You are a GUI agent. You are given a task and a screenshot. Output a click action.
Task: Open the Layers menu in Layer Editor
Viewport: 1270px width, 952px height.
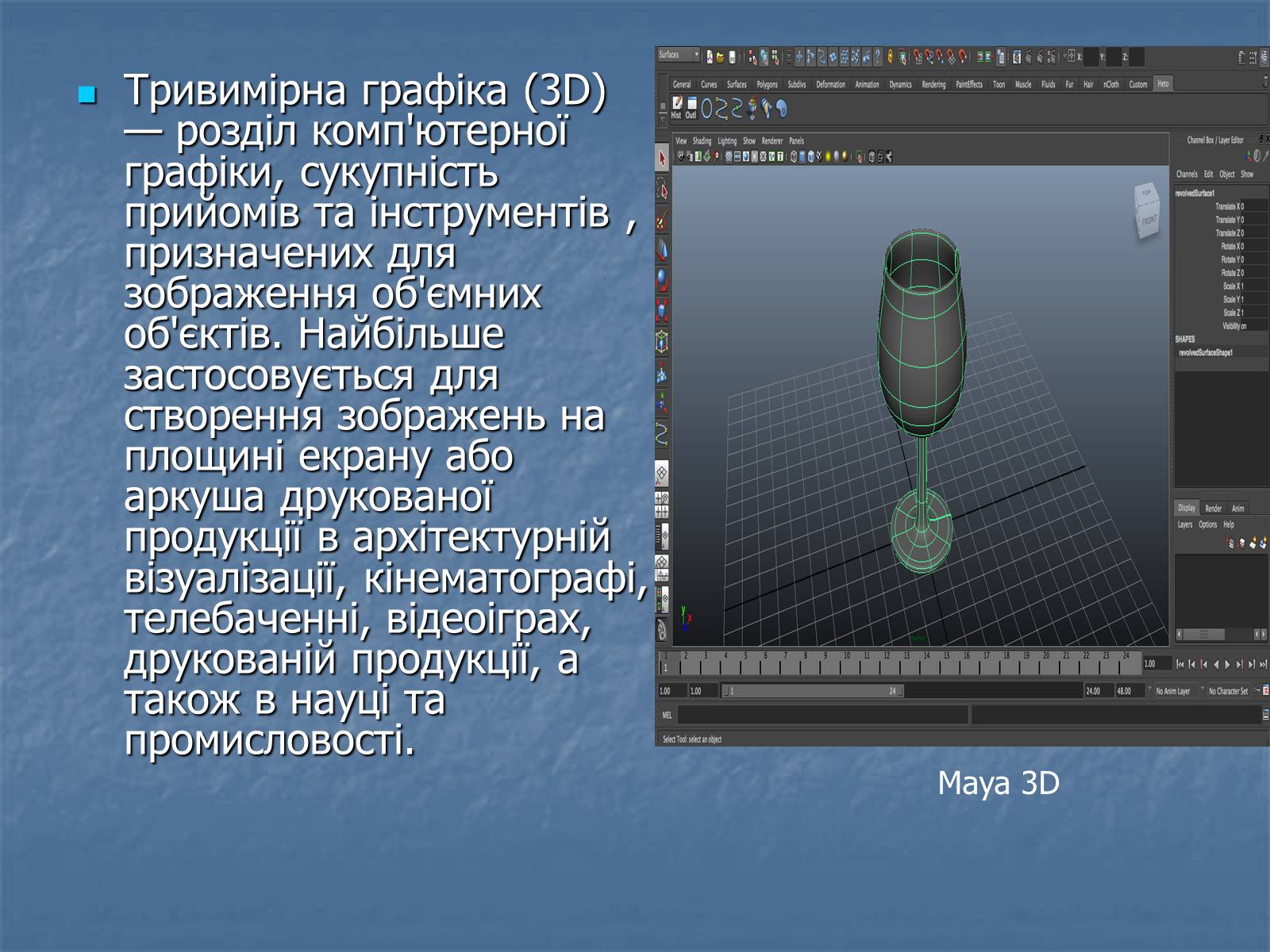coord(1184,524)
